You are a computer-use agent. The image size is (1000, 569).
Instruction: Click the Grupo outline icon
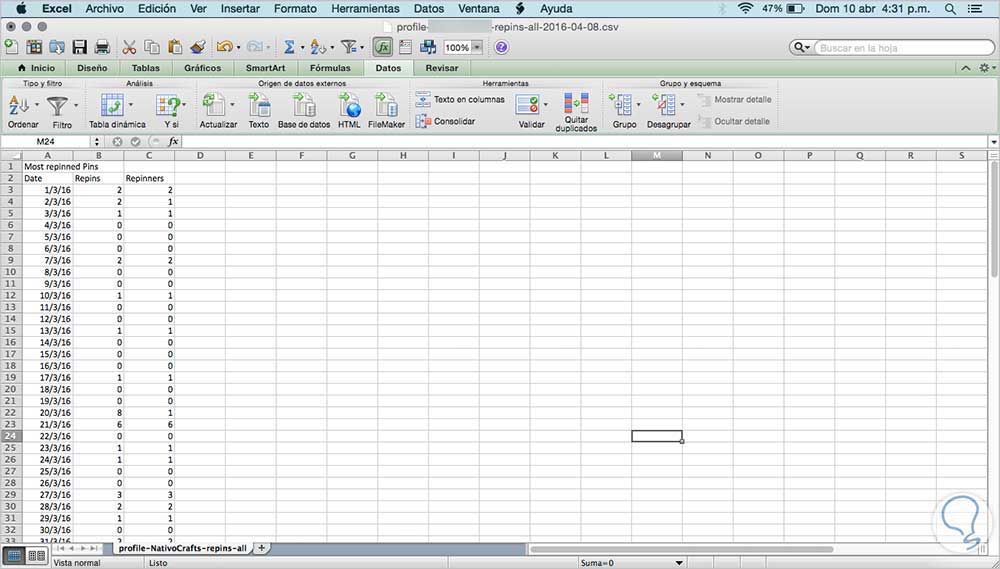click(621, 105)
